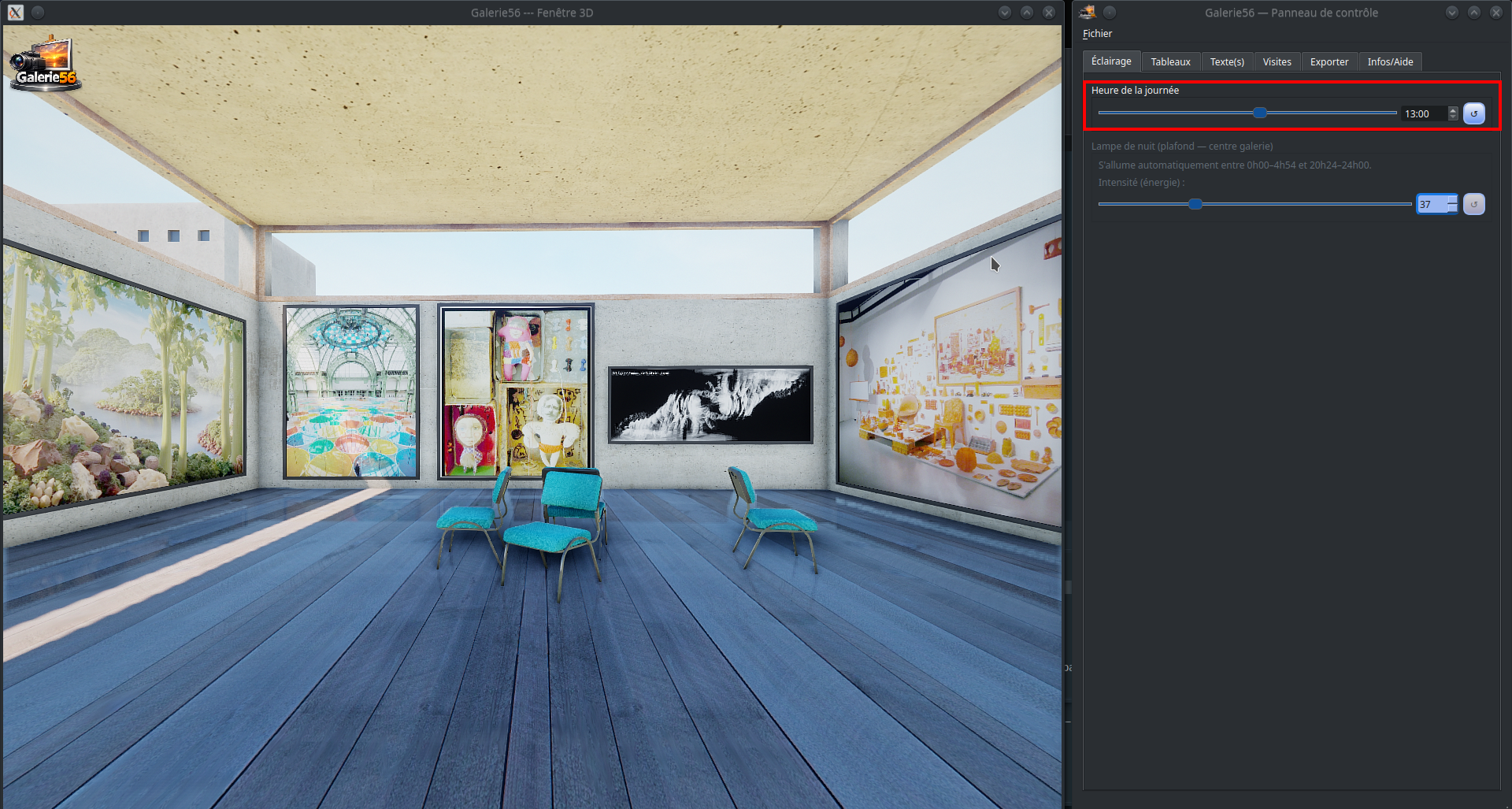Click the Heure de la journée slider handle
The height and width of the screenshot is (809, 1512).
tap(1260, 113)
